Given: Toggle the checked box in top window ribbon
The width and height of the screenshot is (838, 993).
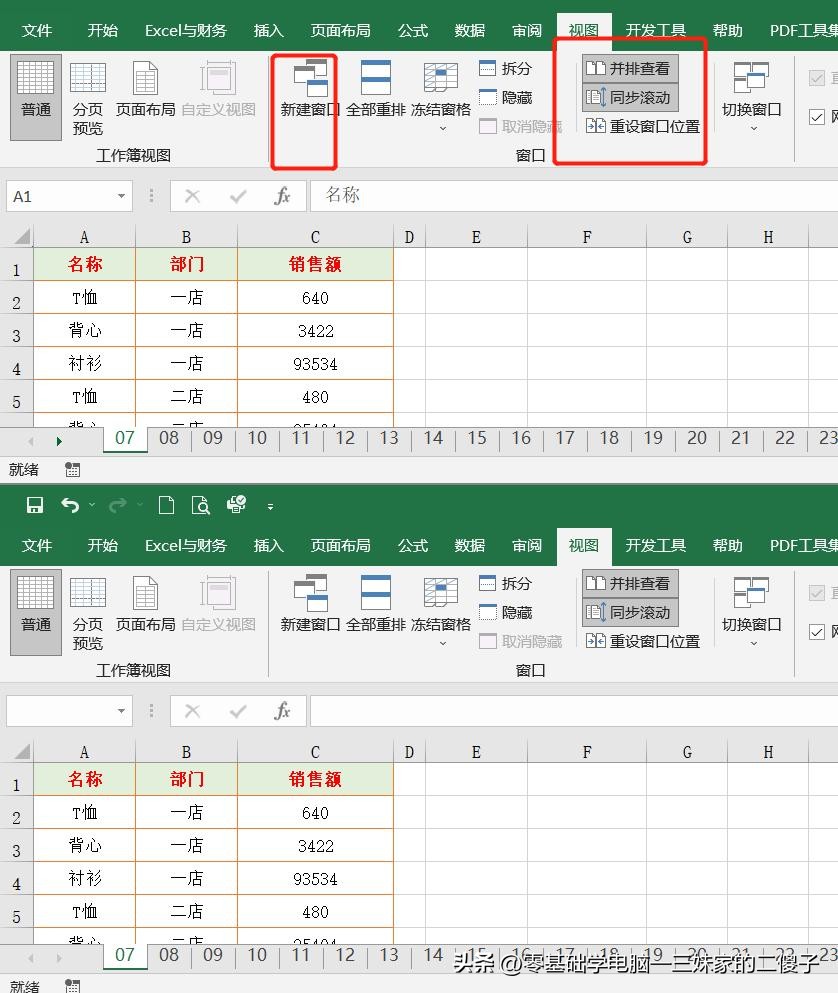Looking at the screenshot, I should tap(817, 117).
